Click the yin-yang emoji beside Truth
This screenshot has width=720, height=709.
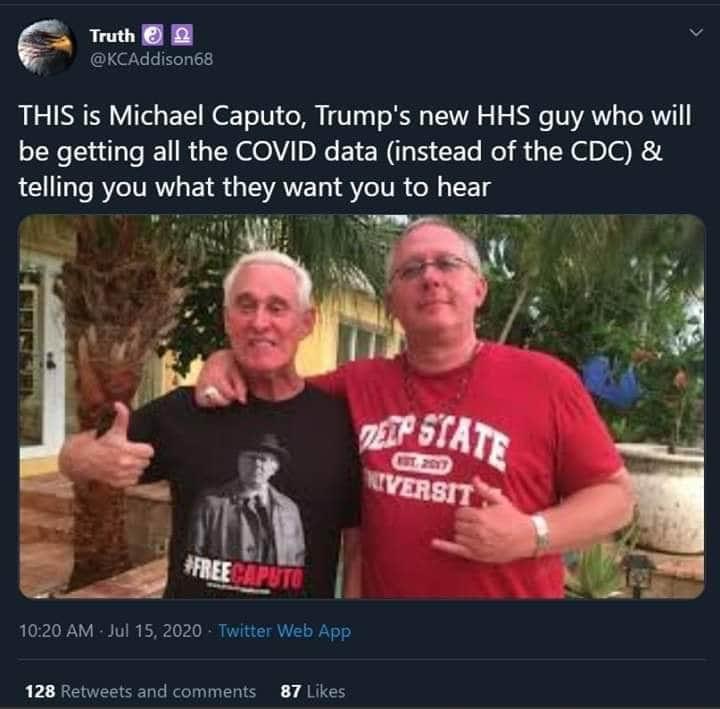pos(152,35)
